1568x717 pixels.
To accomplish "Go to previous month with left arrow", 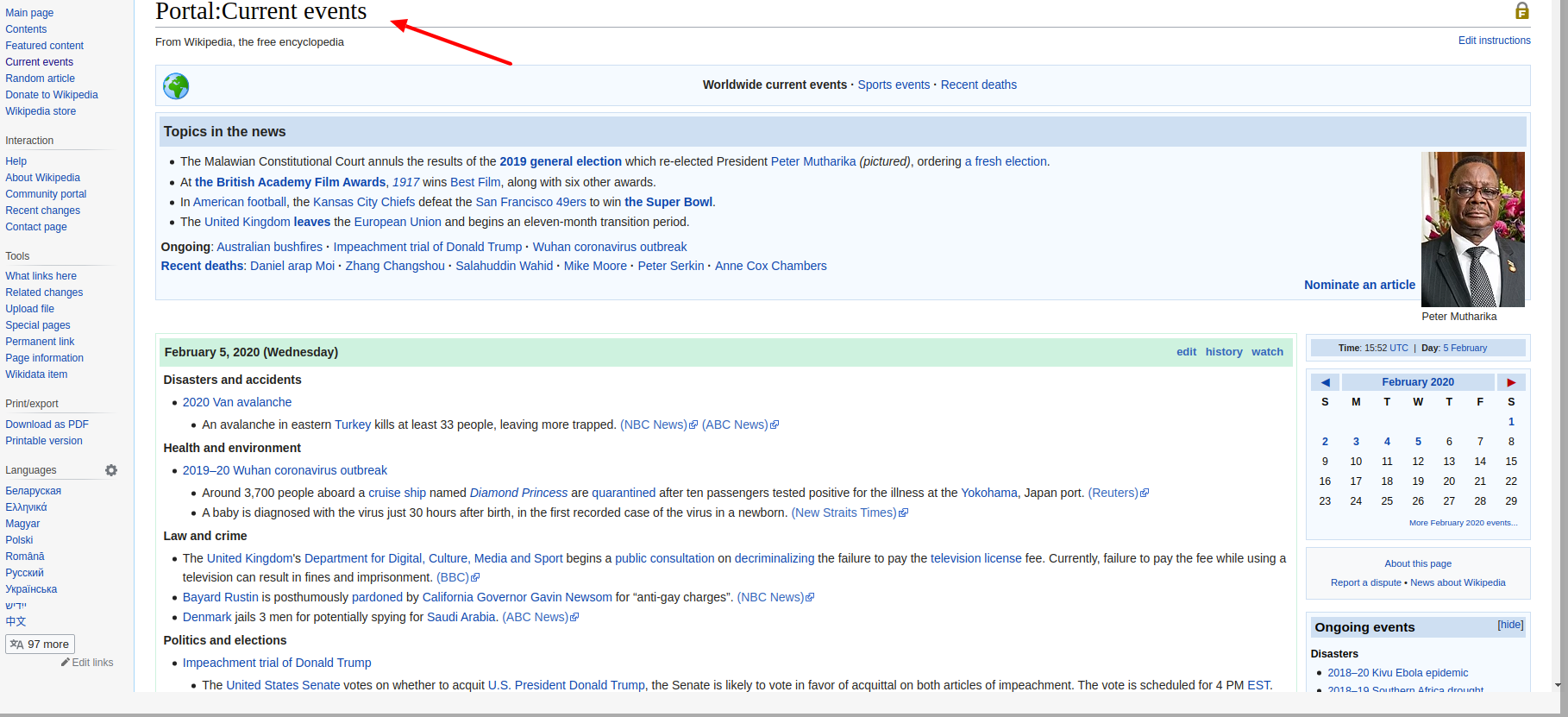I will [x=1326, y=382].
